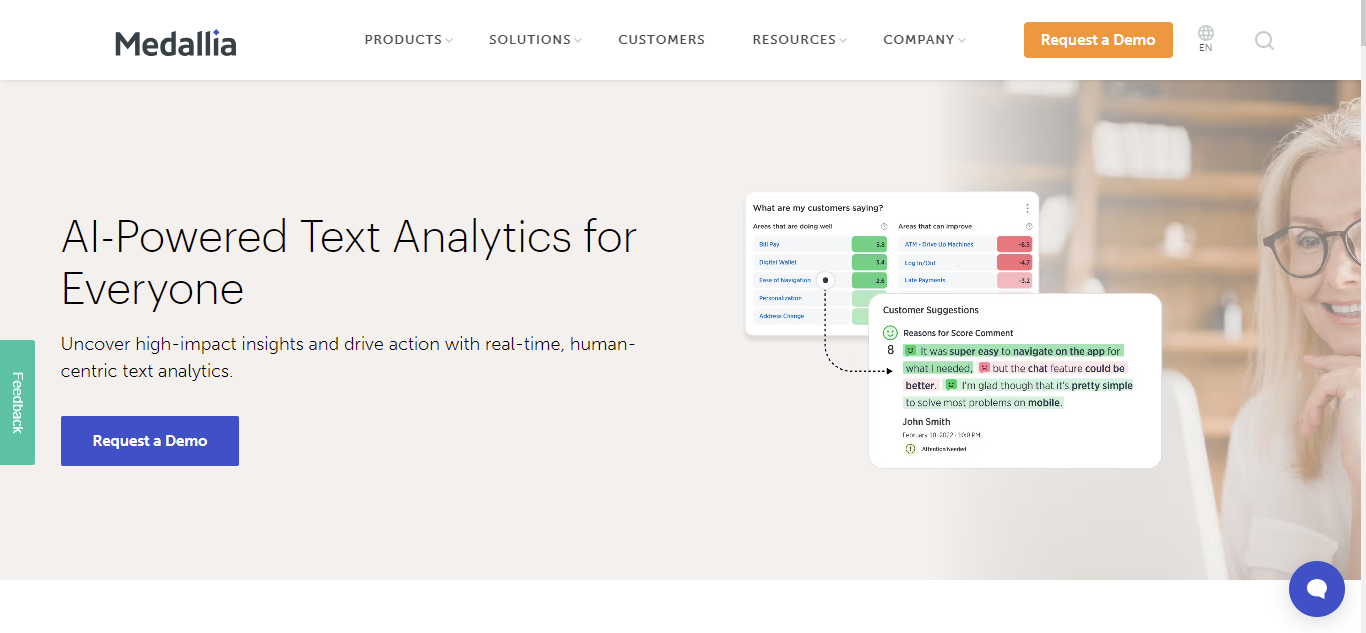Click the Attention Needed warning icon

pyautogui.click(x=910, y=449)
